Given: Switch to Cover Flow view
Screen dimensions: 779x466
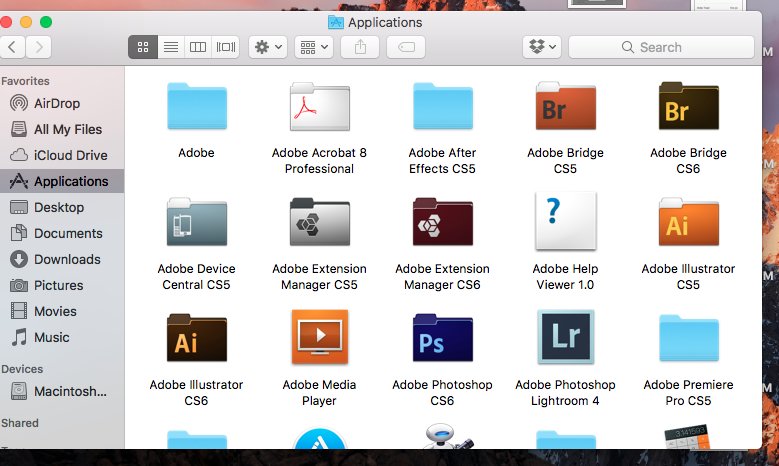Looking at the screenshot, I should [226, 47].
